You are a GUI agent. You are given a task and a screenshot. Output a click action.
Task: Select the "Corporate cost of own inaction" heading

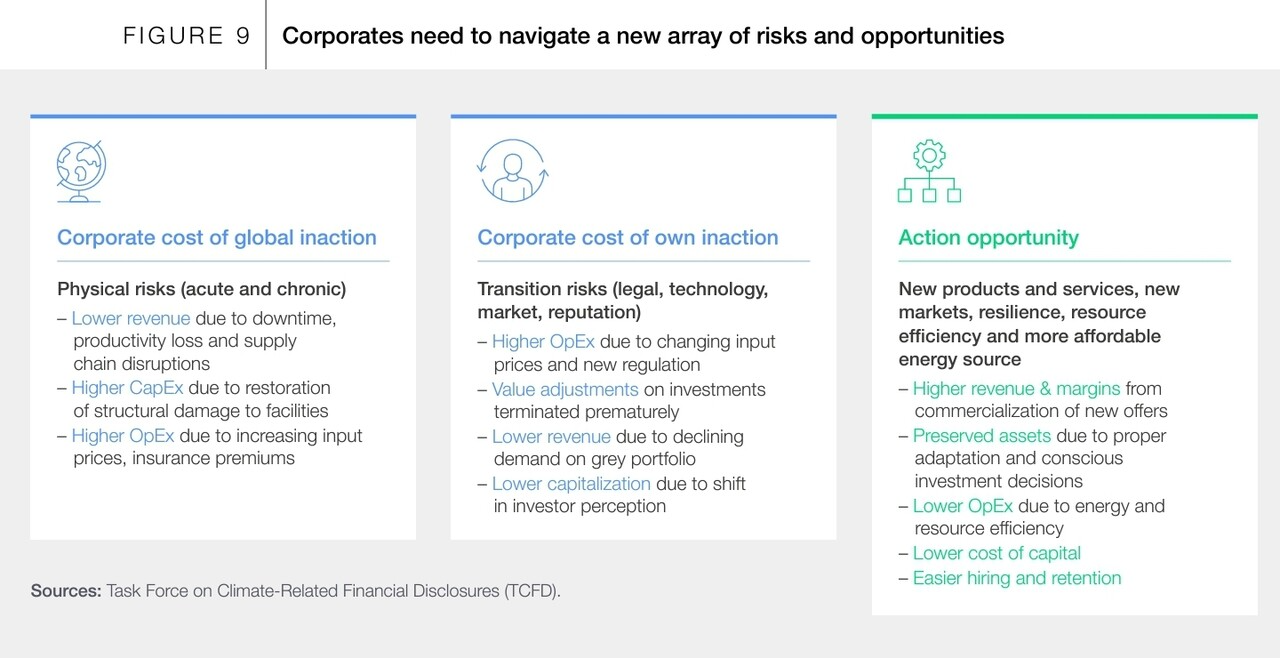click(x=627, y=238)
